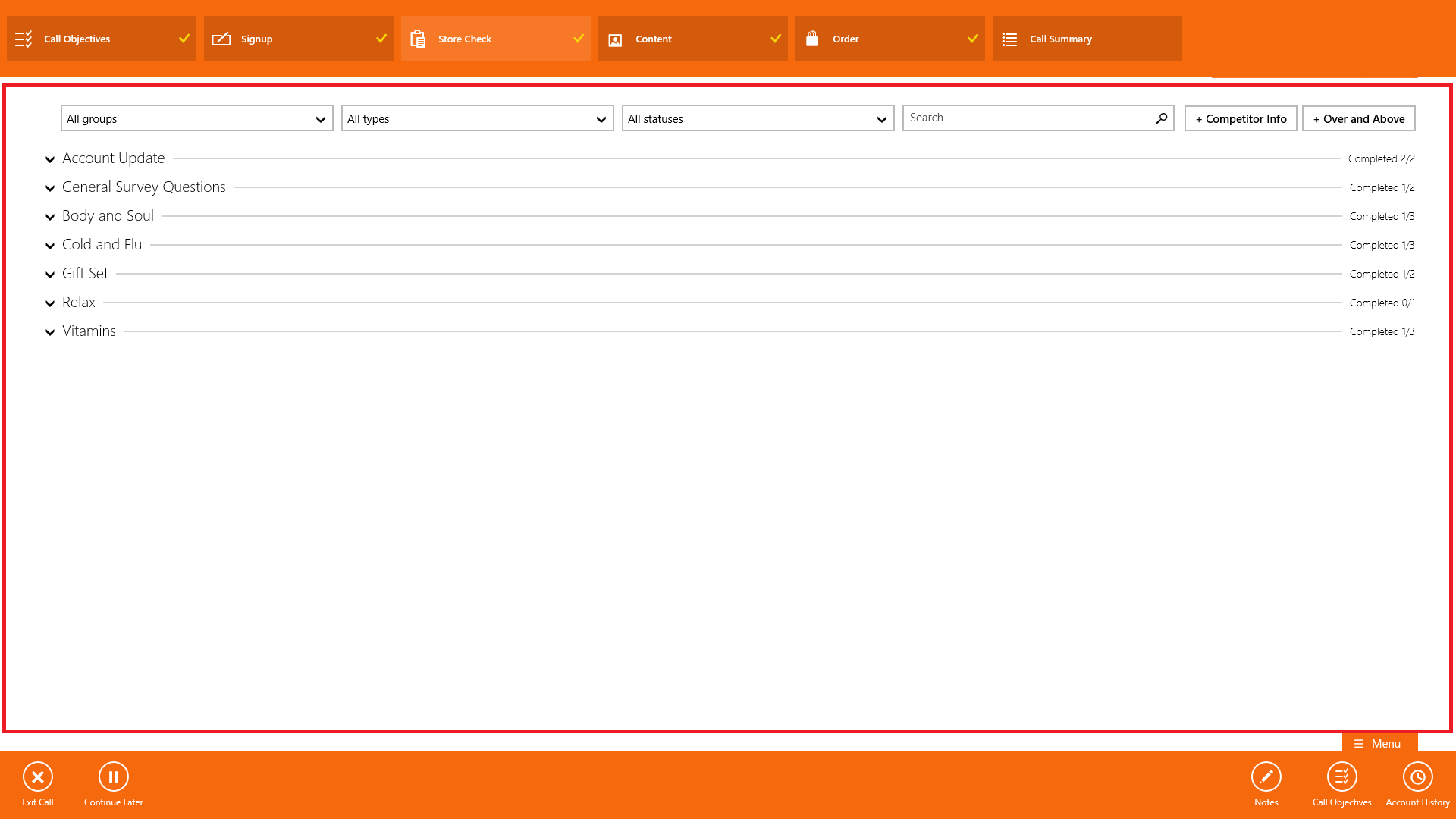The image size is (1456, 819).
Task: Open the All groups dropdown
Action: (196, 119)
